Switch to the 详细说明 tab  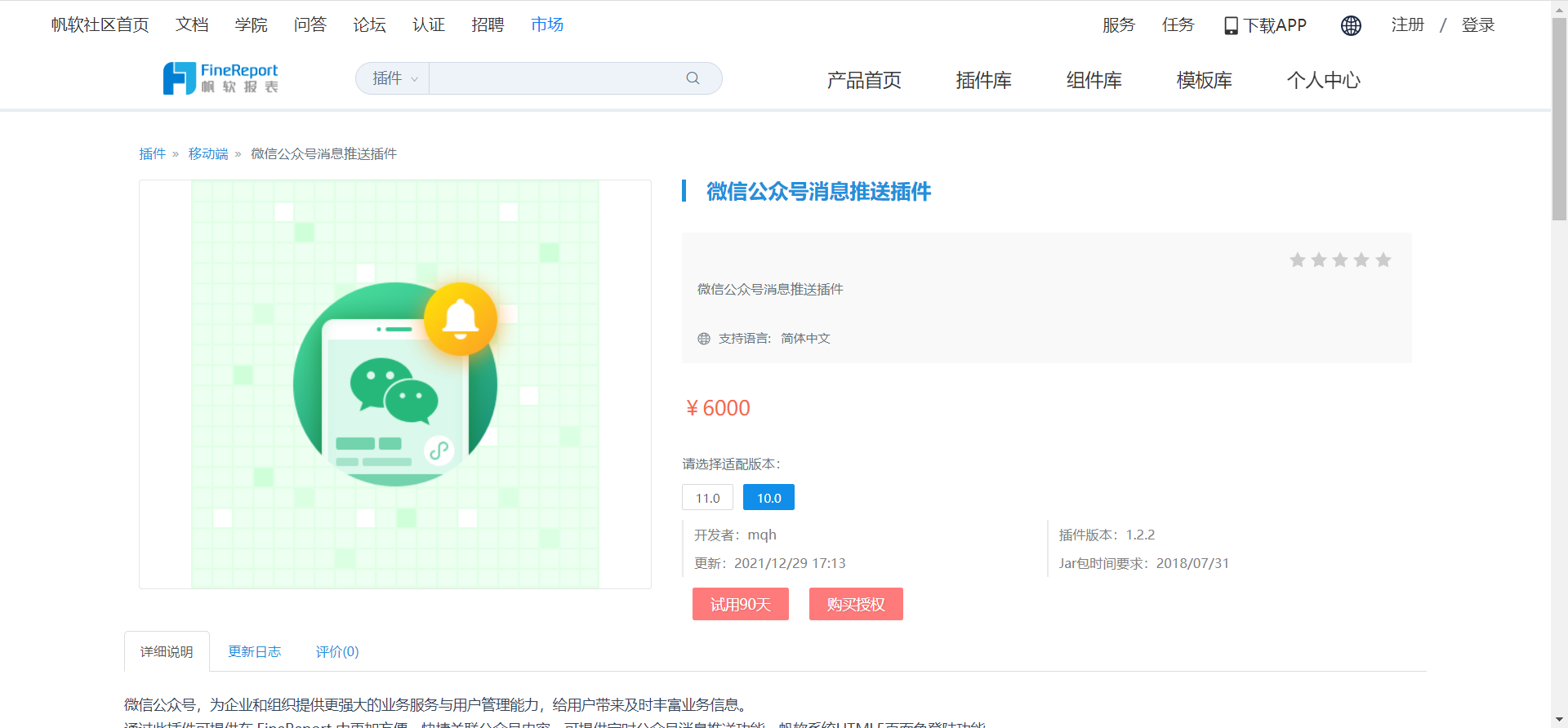pos(167,651)
